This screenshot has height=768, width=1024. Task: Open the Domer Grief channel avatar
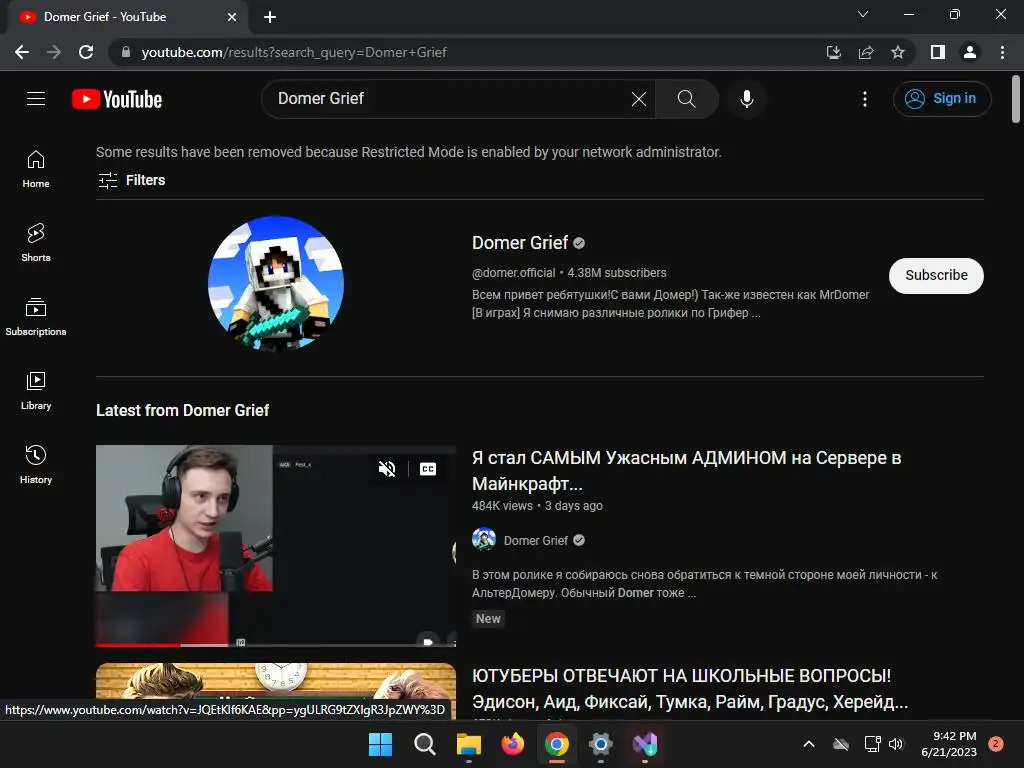tap(276, 283)
